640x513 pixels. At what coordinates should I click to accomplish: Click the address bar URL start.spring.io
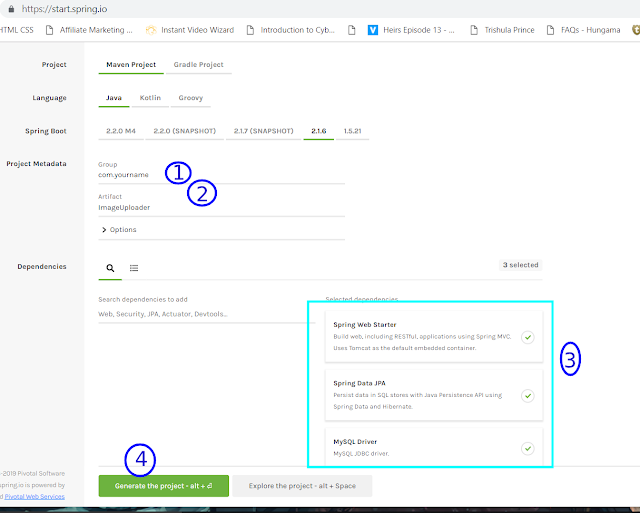pos(64,9)
